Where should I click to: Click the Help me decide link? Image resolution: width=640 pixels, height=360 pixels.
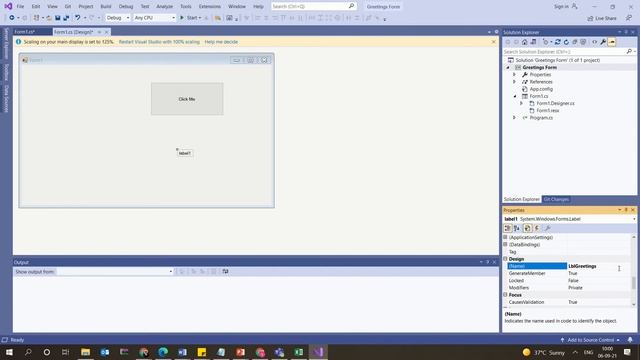(x=221, y=42)
